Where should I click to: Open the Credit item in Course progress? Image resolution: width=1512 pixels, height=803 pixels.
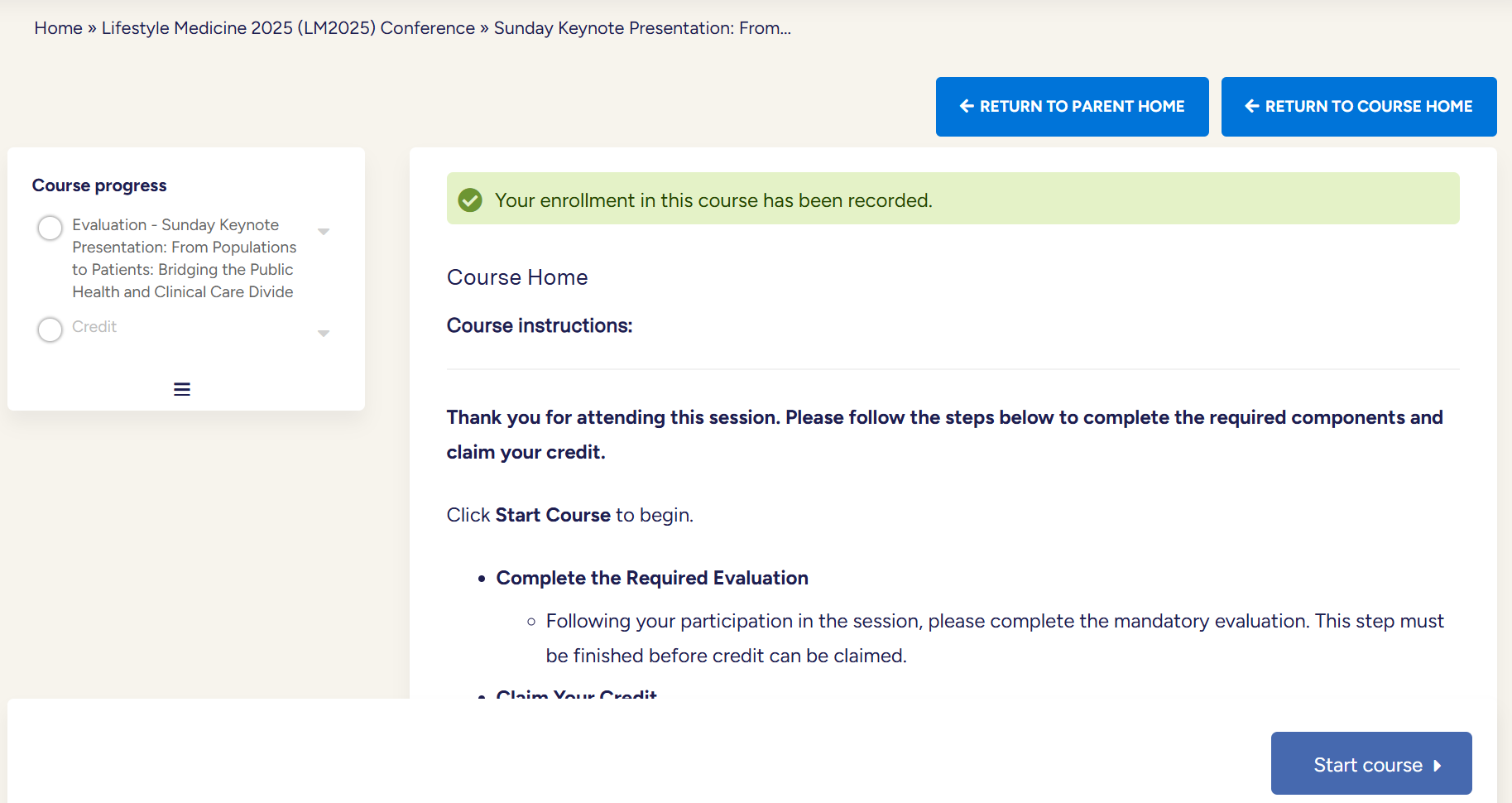tap(94, 327)
